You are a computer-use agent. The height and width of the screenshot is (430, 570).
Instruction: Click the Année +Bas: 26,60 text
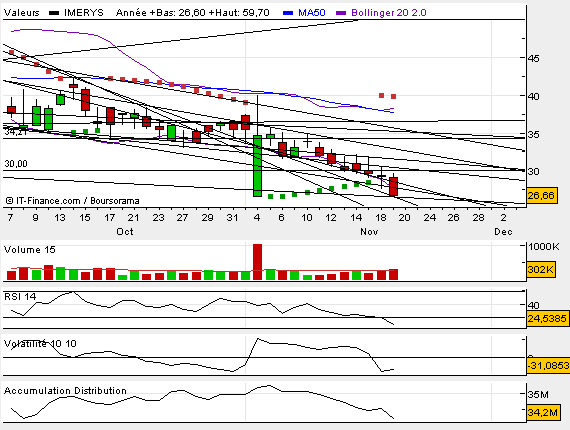point(161,13)
